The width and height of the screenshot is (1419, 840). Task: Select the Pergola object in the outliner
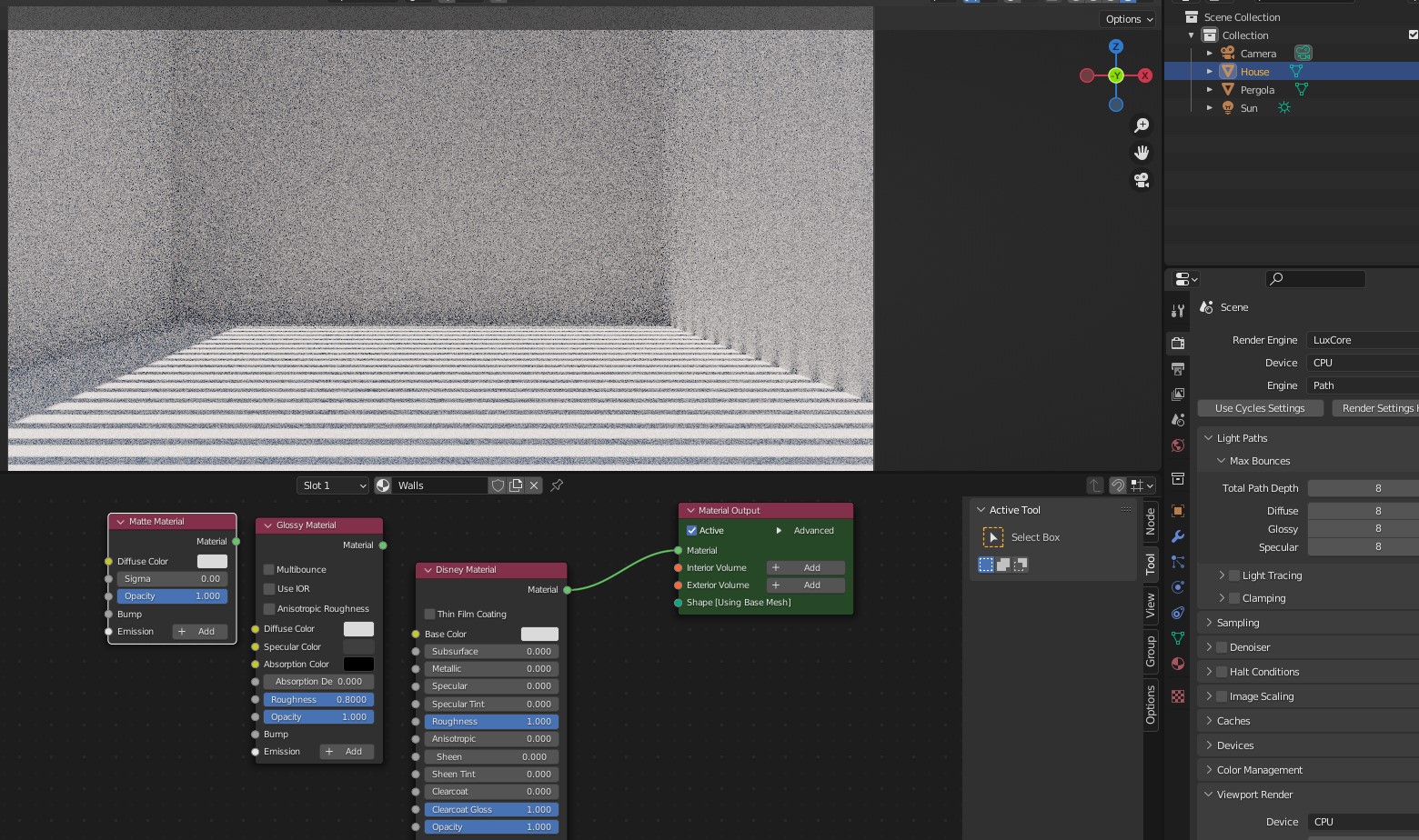pos(1257,90)
